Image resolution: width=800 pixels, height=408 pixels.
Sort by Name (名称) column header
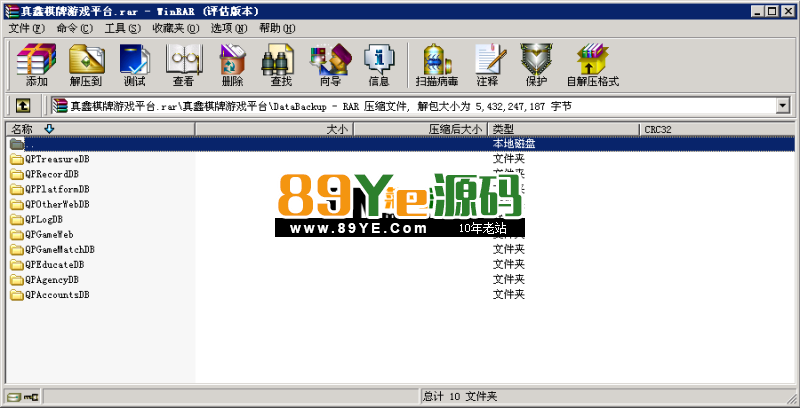click(101, 130)
